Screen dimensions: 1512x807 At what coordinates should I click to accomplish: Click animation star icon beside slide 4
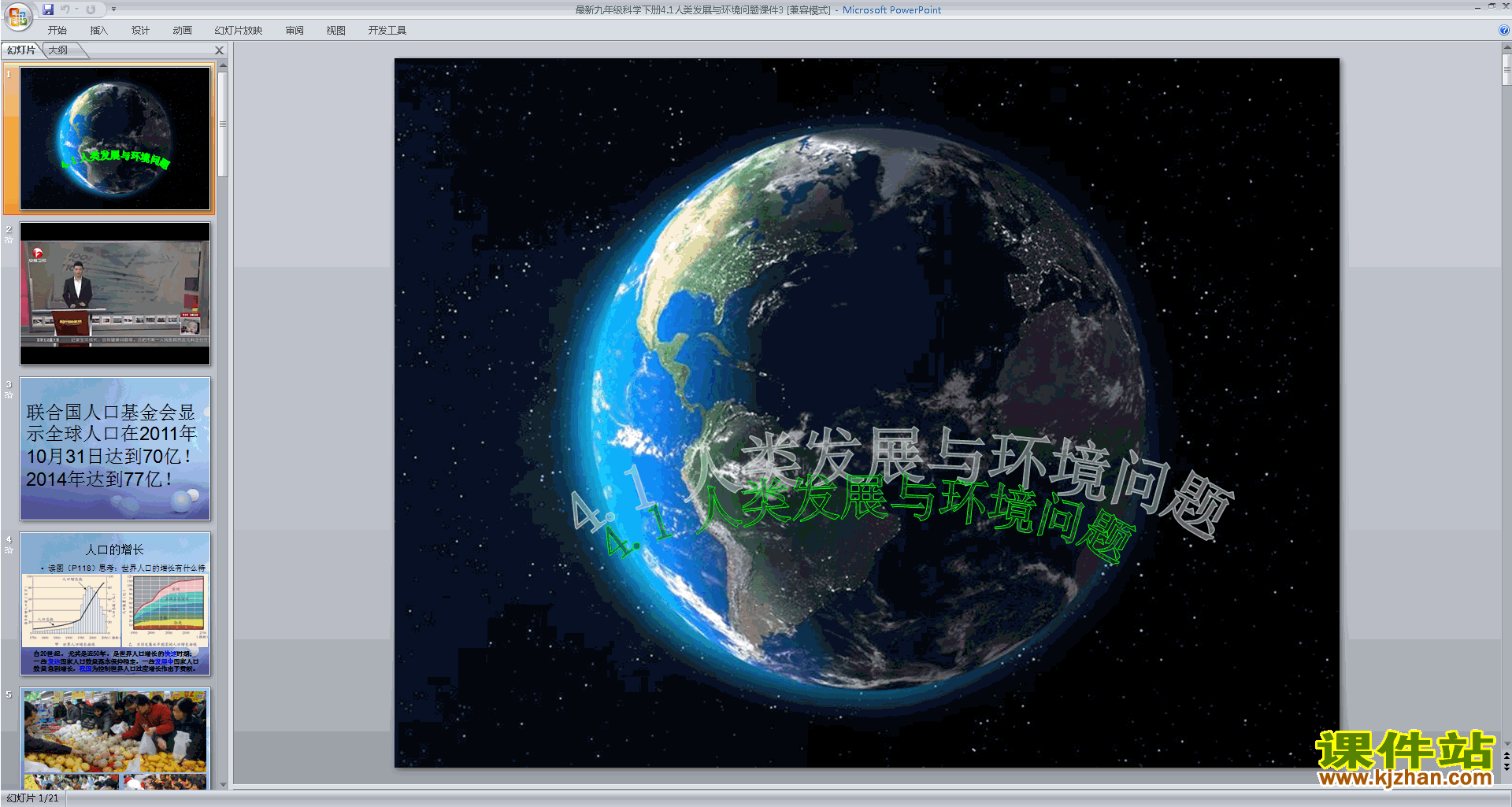9,550
